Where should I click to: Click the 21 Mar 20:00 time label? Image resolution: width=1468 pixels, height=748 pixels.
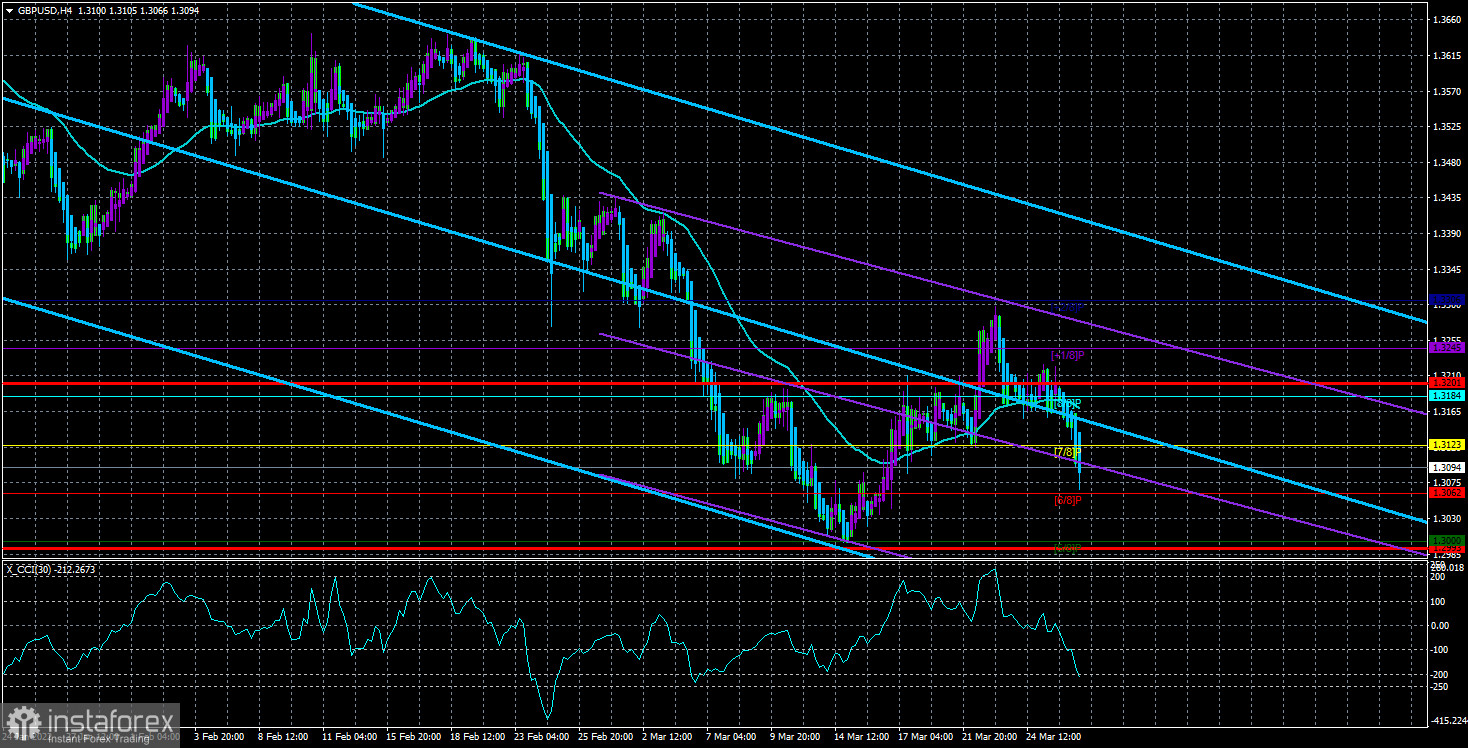[990, 737]
